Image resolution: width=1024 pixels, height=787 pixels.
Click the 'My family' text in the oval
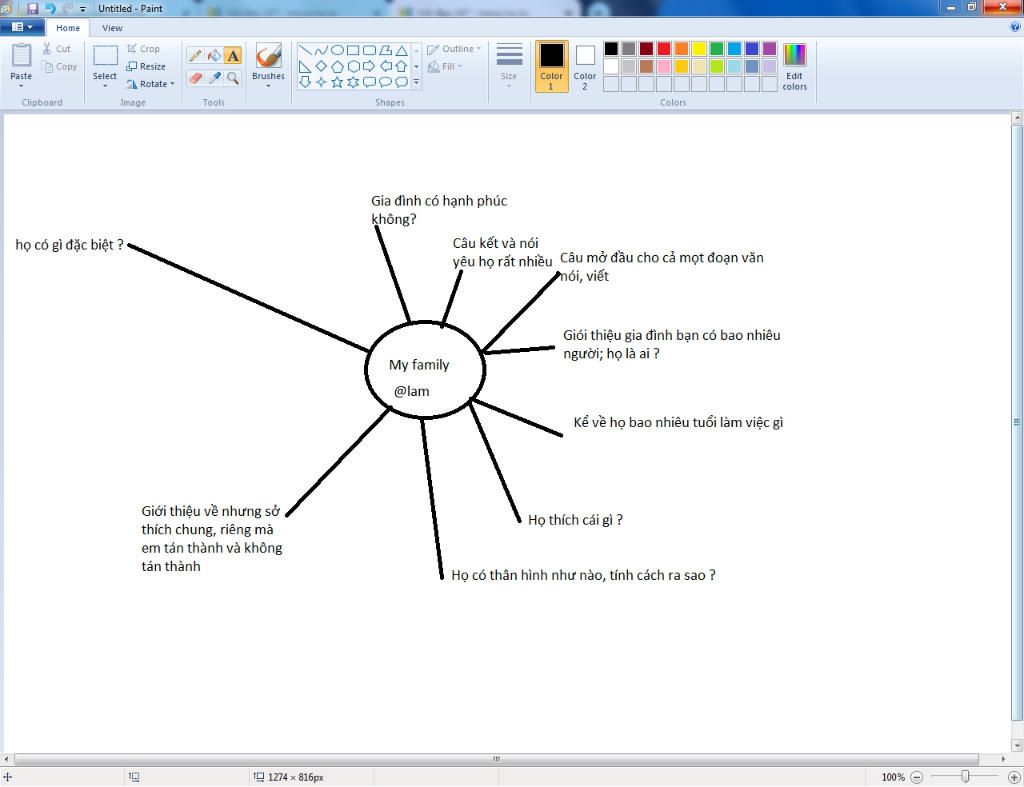tap(419, 364)
